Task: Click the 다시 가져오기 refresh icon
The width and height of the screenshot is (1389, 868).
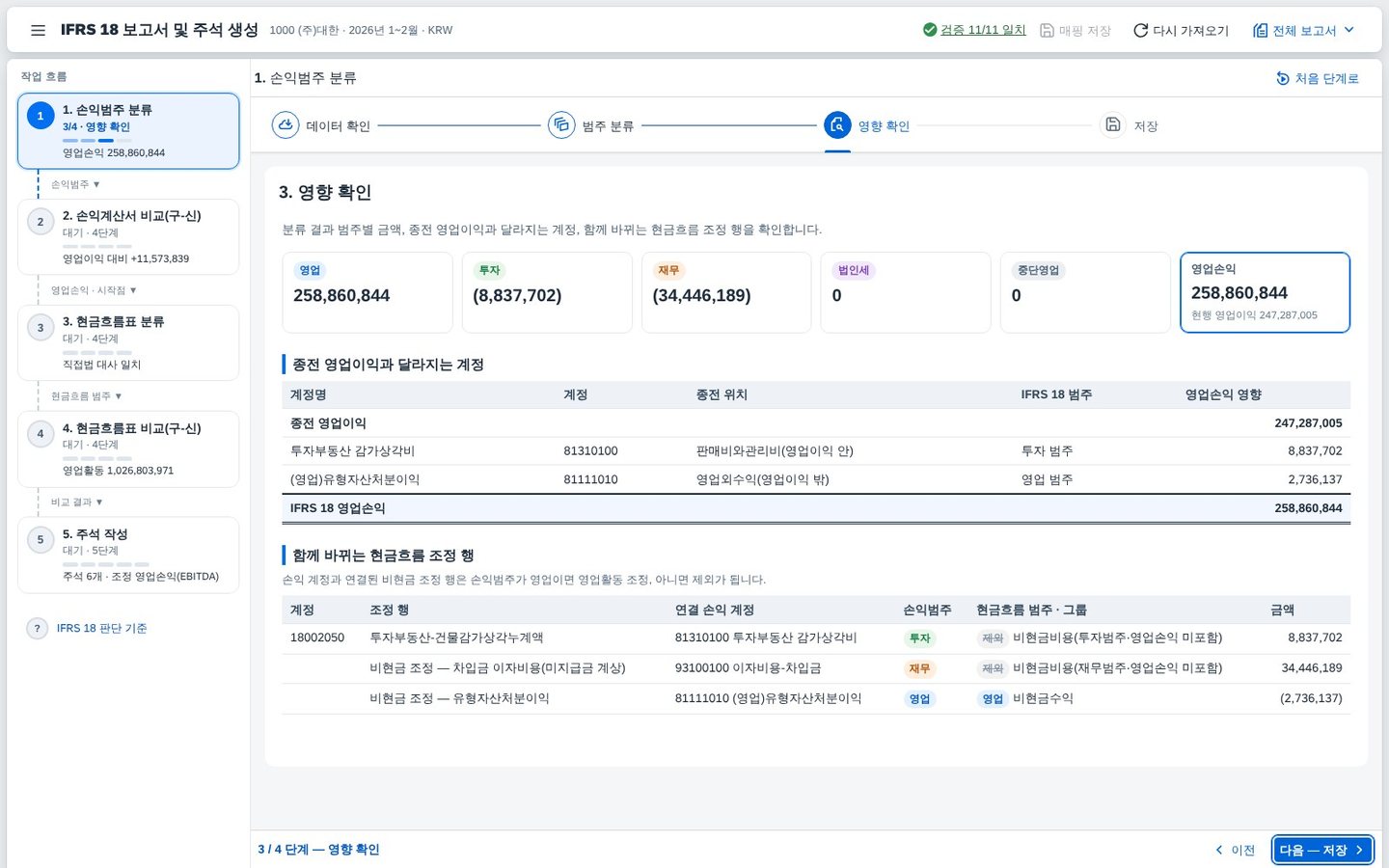Action: (x=1140, y=30)
